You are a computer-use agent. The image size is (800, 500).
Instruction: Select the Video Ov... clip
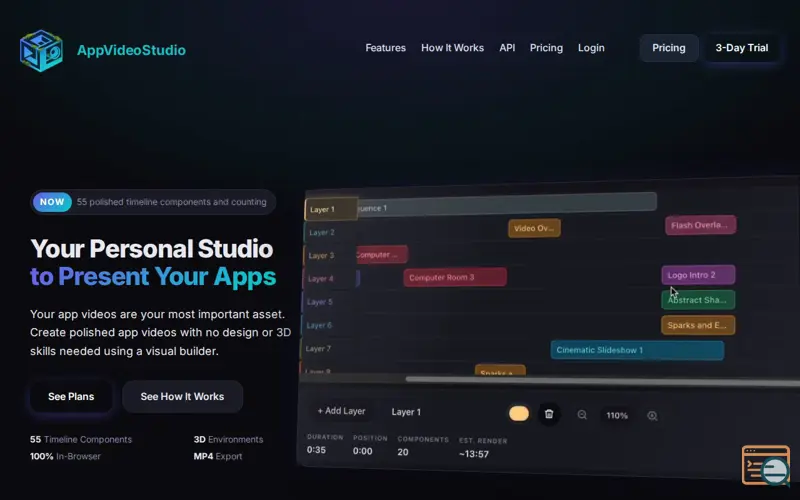coord(534,228)
